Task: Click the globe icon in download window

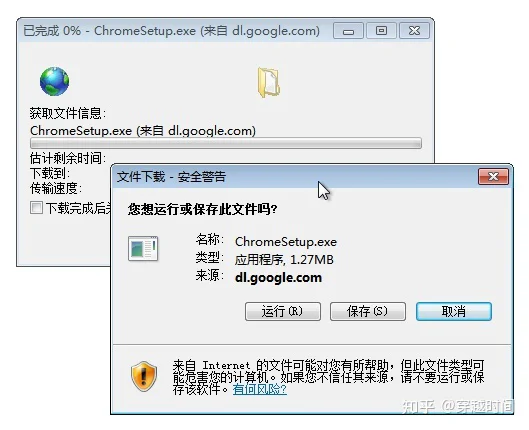Action: 54,81
